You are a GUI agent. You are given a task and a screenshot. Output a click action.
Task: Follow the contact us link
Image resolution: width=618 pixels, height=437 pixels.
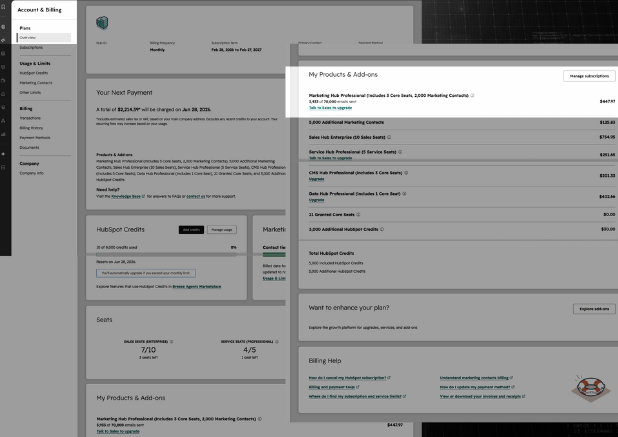(x=195, y=196)
